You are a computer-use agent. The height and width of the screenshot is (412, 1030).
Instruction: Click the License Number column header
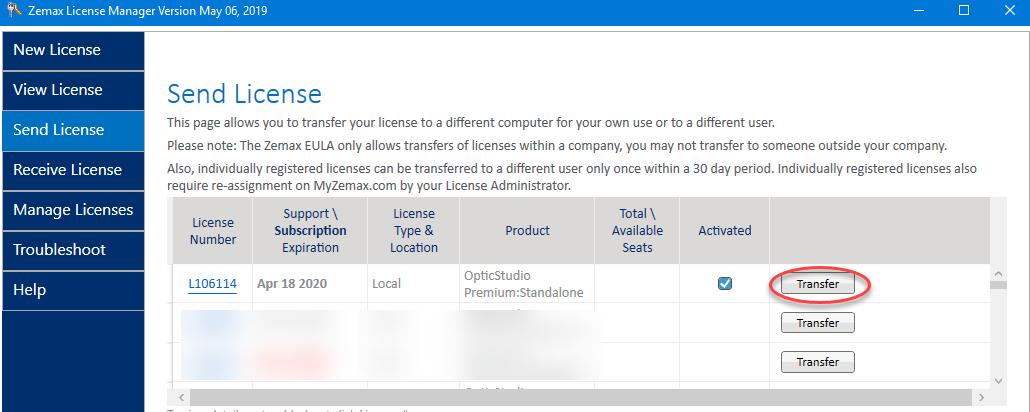point(212,231)
